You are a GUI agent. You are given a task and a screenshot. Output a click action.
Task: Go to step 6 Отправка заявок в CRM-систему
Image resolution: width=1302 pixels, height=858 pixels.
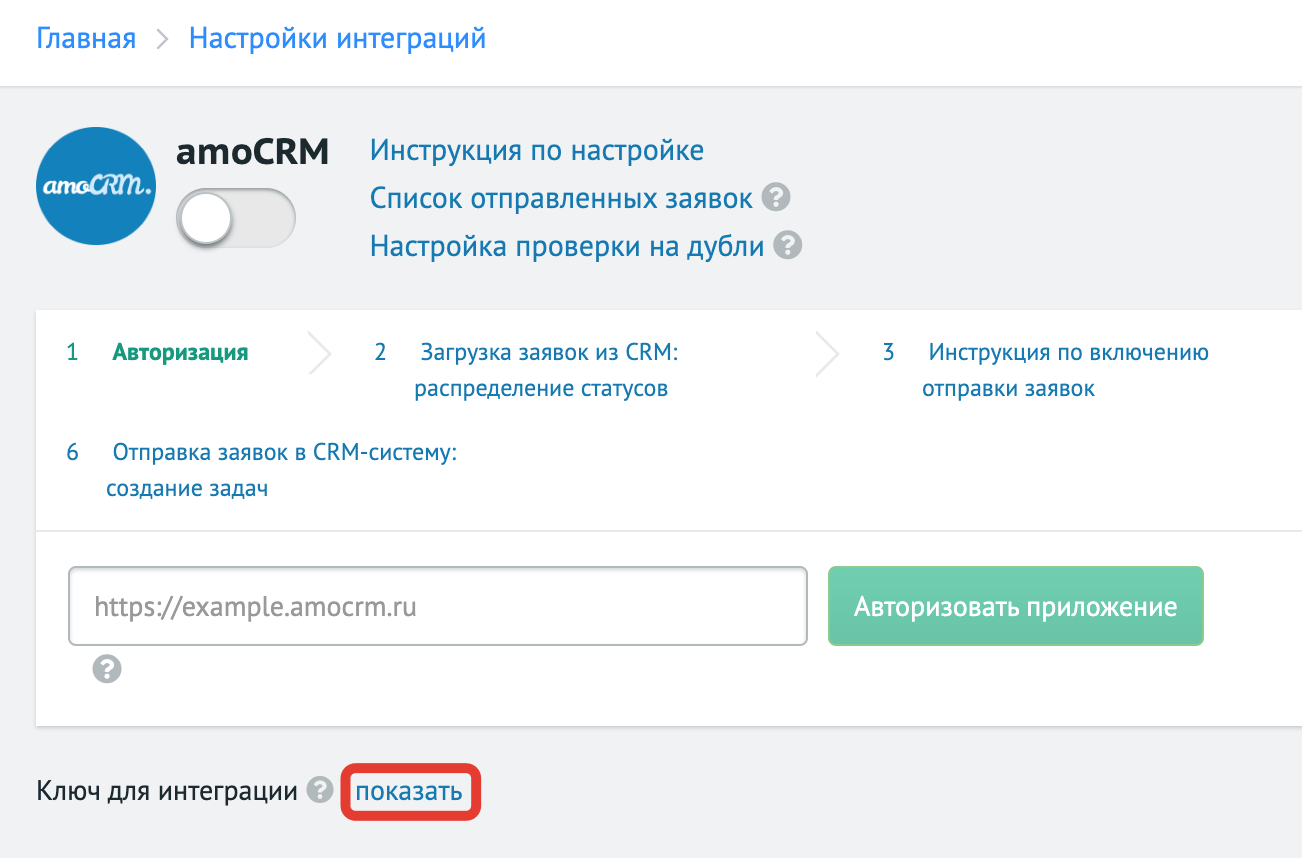pyautogui.click(x=262, y=471)
